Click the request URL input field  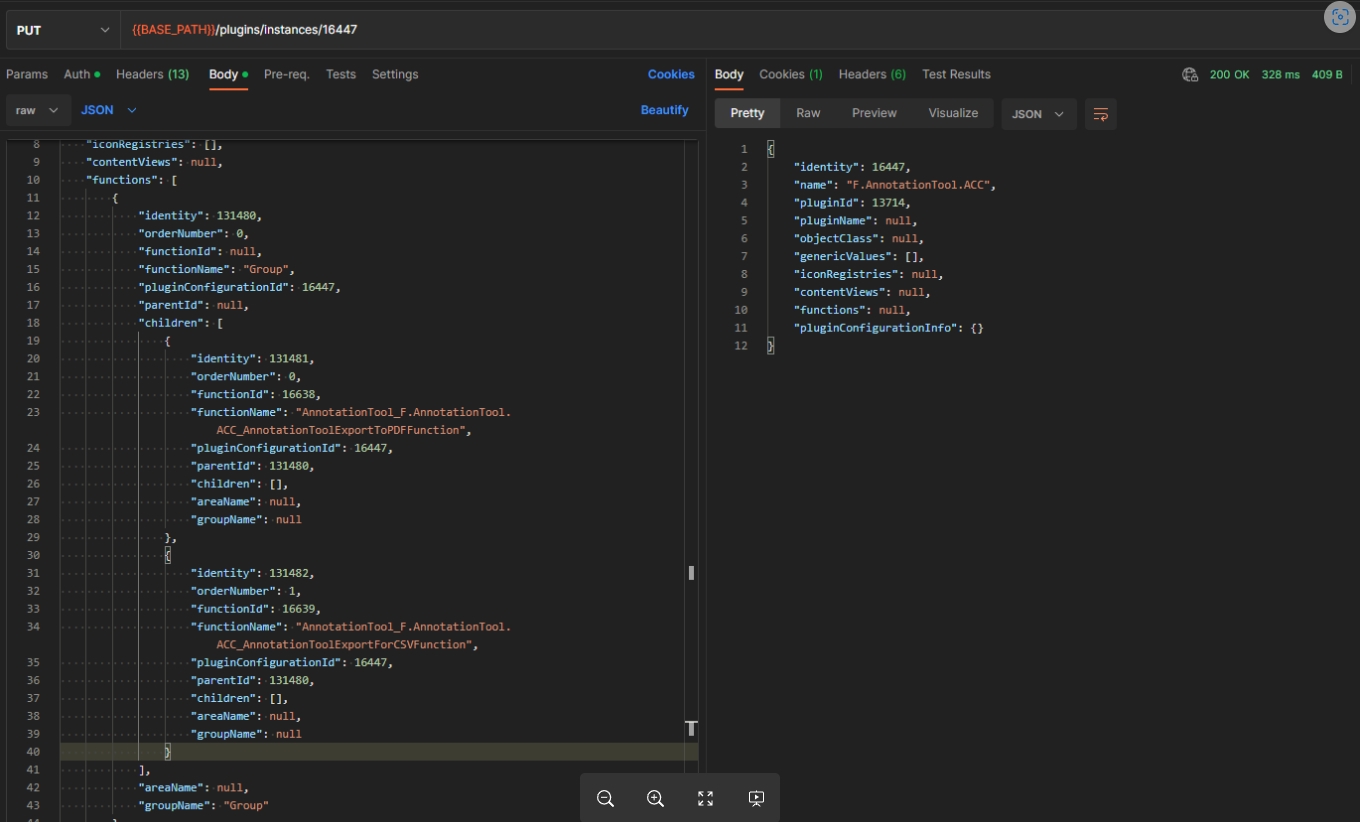click(700, 30)
